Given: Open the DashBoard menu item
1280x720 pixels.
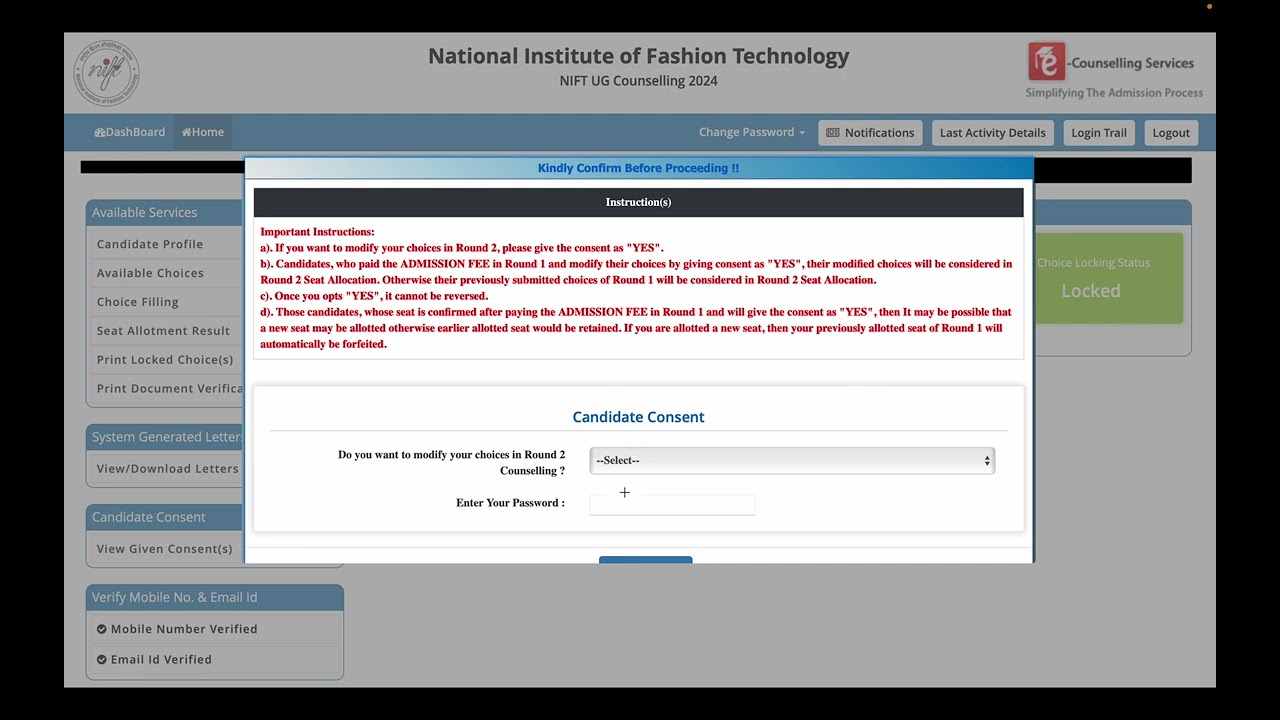Looking at the screenshot, I should click(x=129, y=132).
